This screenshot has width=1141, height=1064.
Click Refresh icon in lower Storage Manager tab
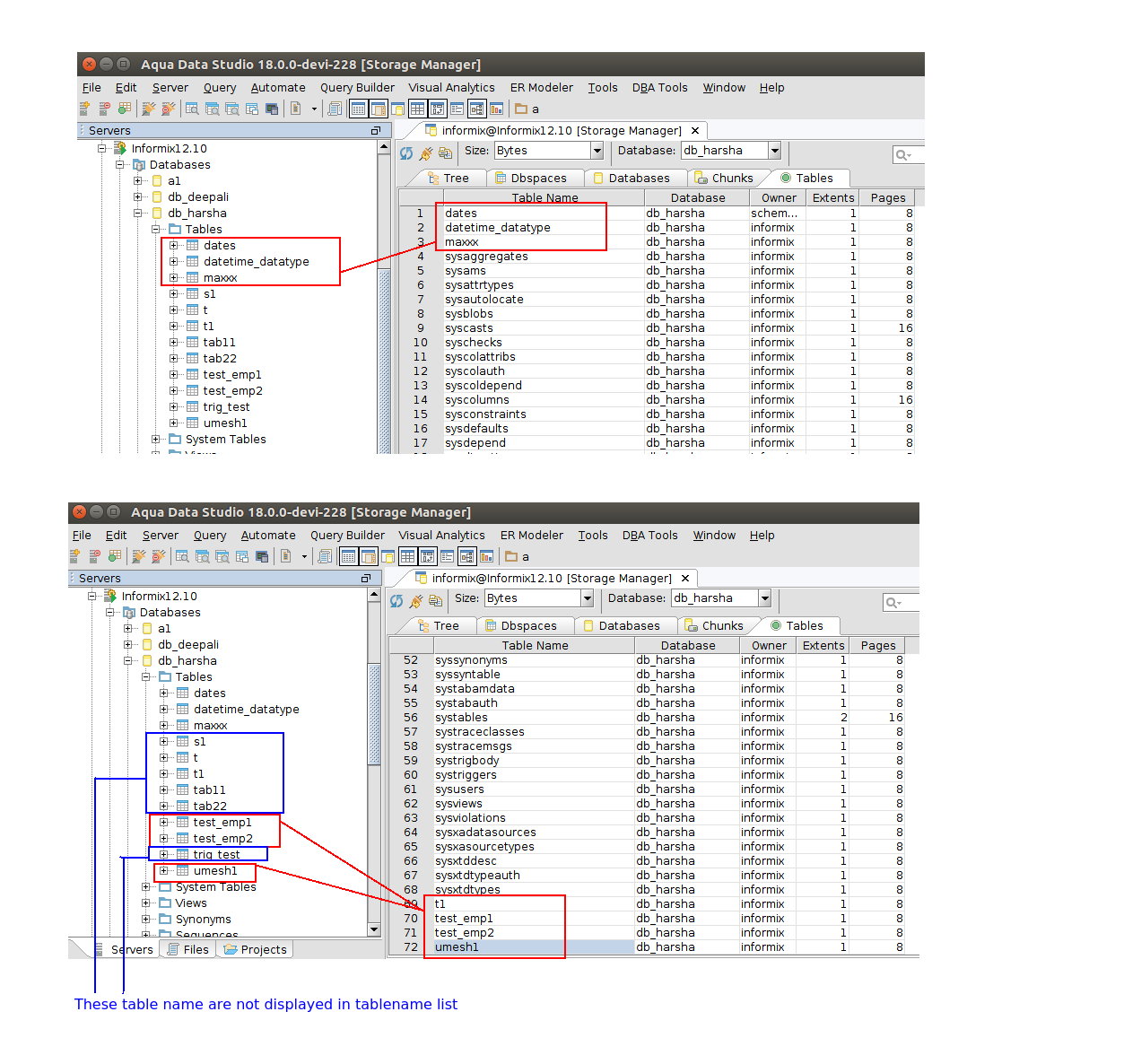396,601
